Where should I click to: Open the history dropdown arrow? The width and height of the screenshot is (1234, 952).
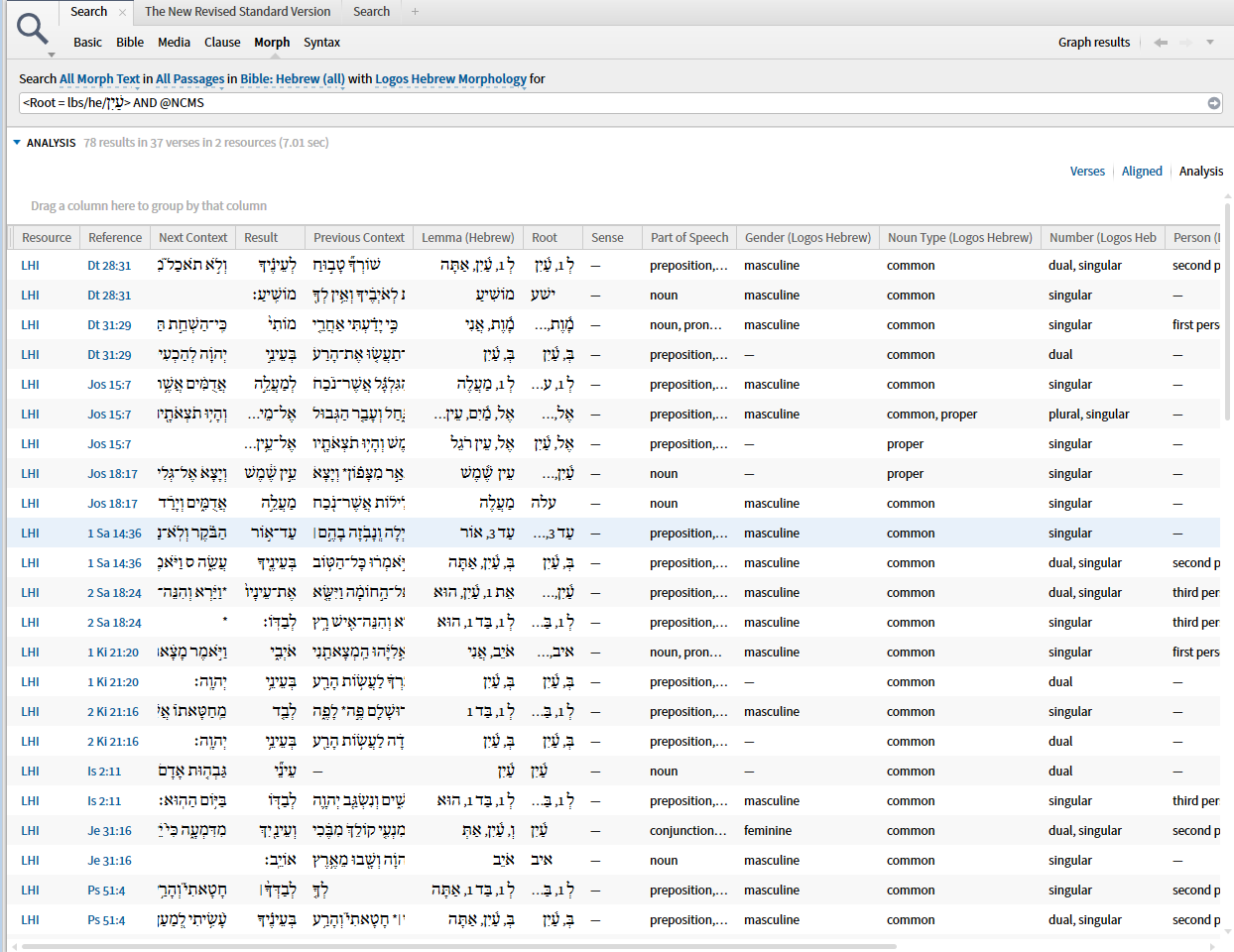coord(1209,43)
